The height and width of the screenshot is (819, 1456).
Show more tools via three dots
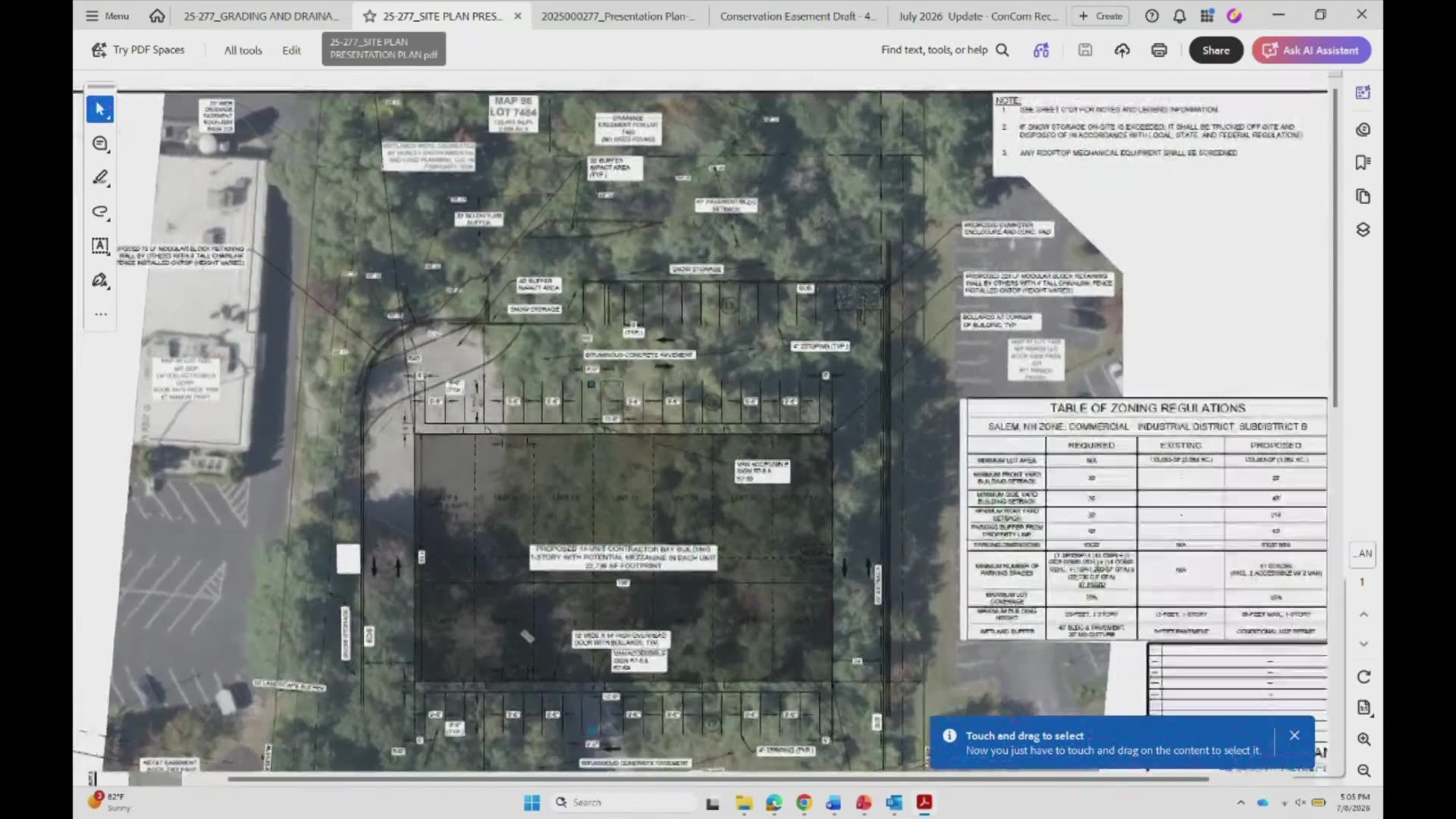point(101,314)
